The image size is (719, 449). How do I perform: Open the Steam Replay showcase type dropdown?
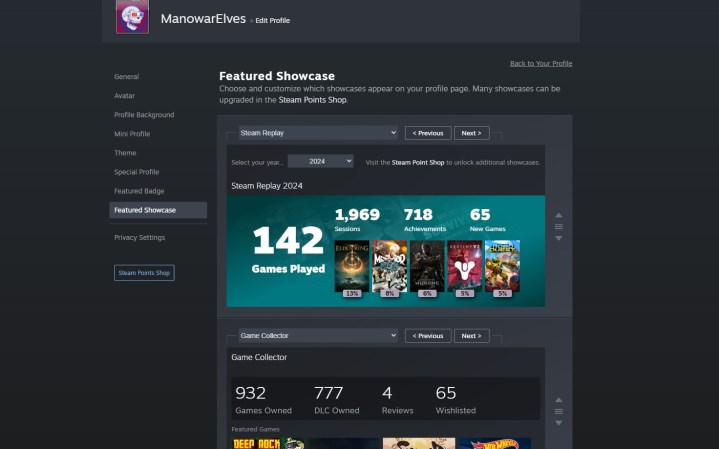[318, 133]
